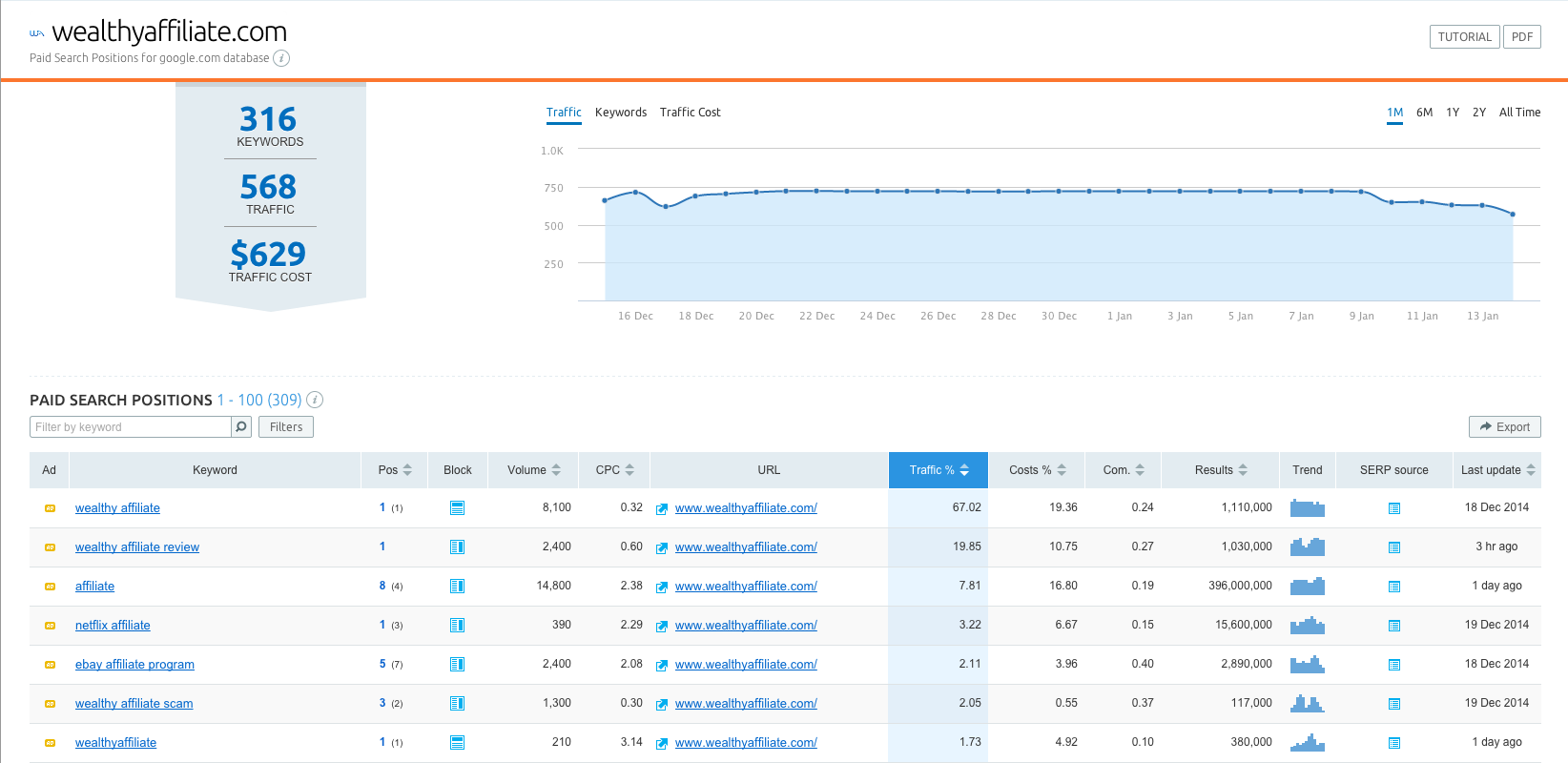Open ad icon for netflix affiliate row
The height and width of the screenshot is (763, 1568).
[x=50, y=626]
